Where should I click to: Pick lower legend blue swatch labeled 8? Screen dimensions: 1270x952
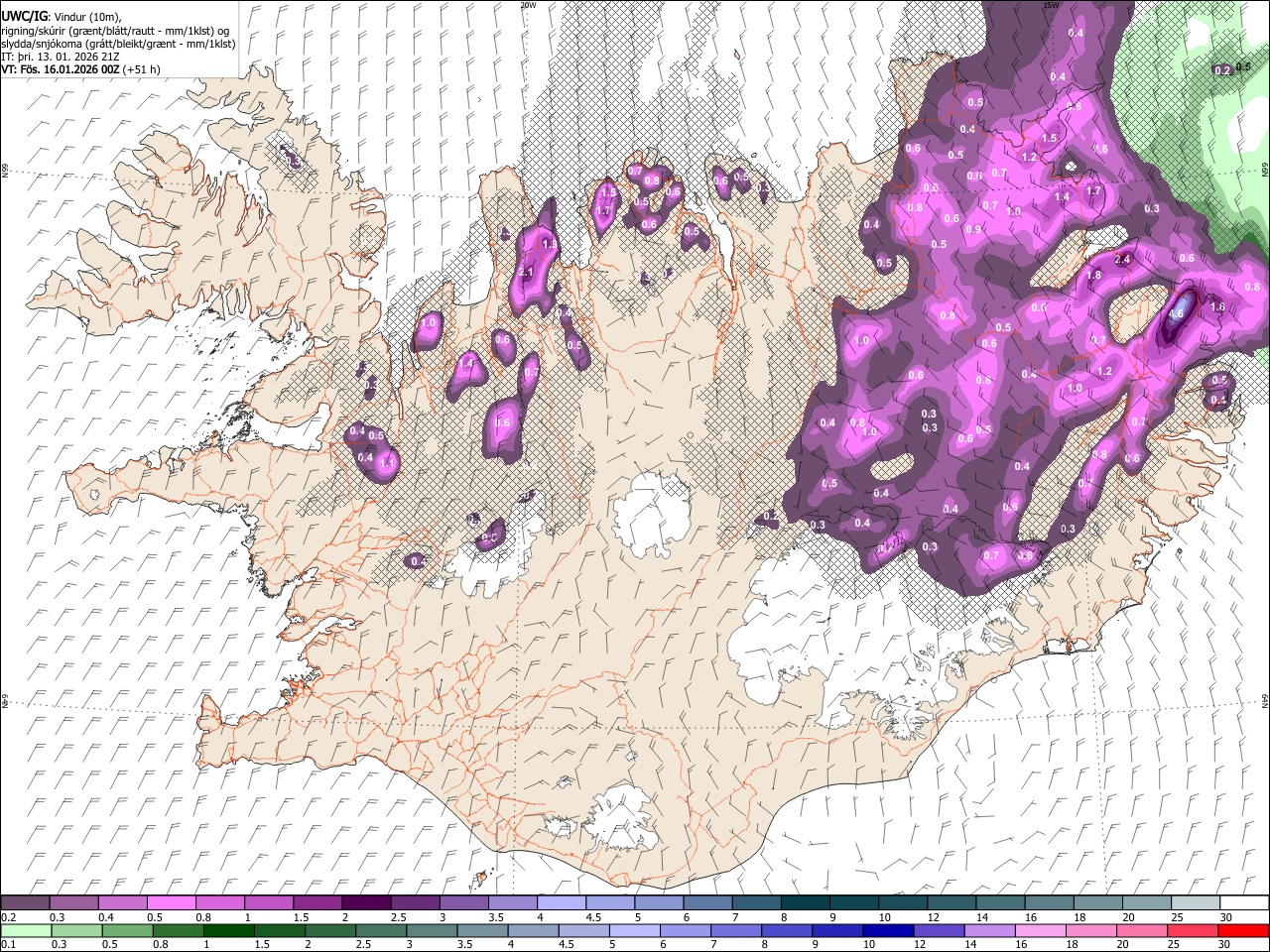point(786,930)
